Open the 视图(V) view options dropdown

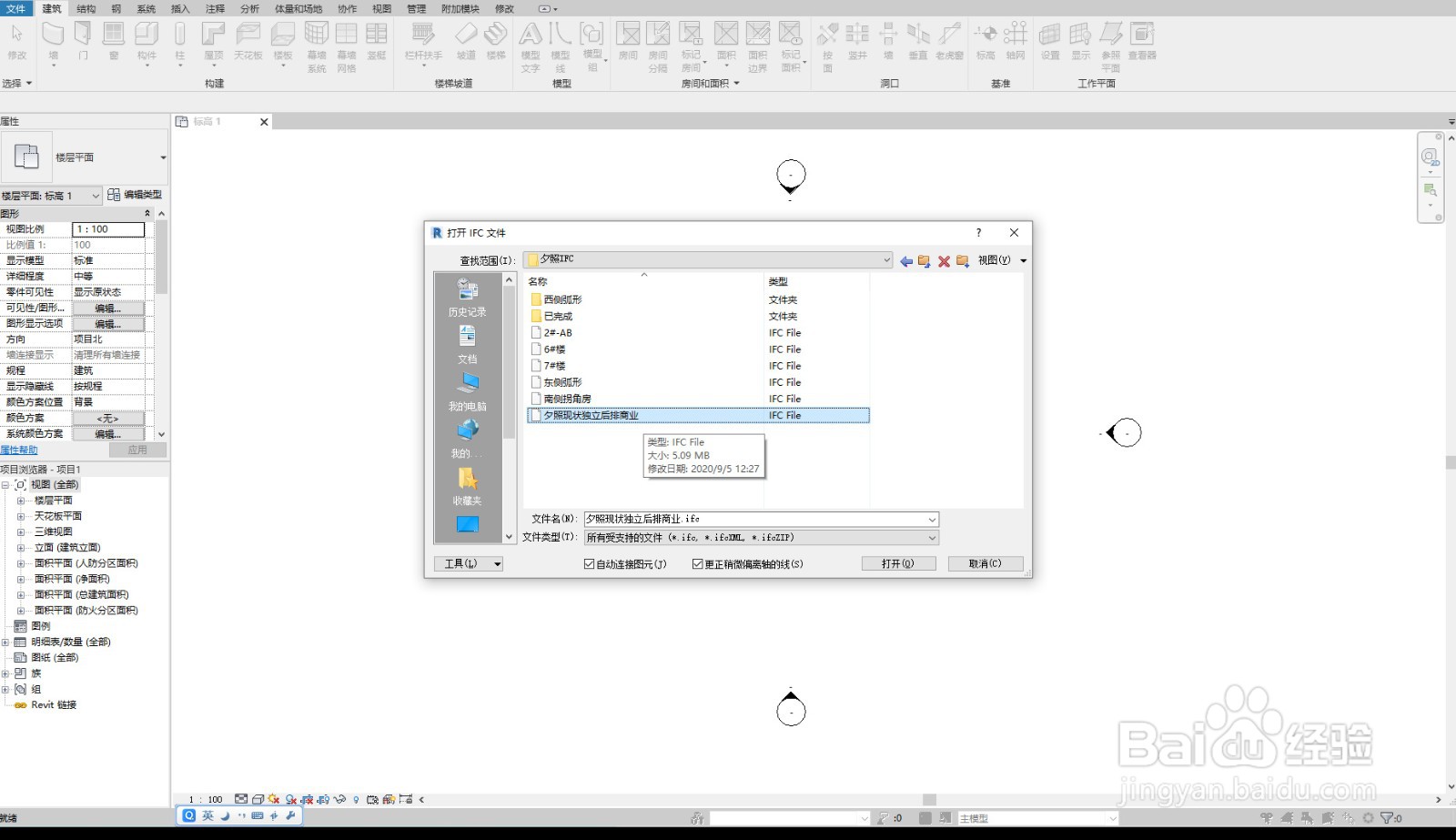pyautogui.click(x=1002, y=260)
